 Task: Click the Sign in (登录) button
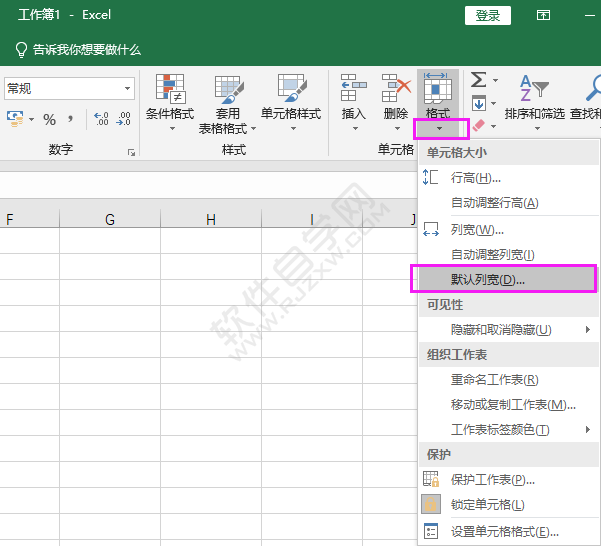pos(488,15)
